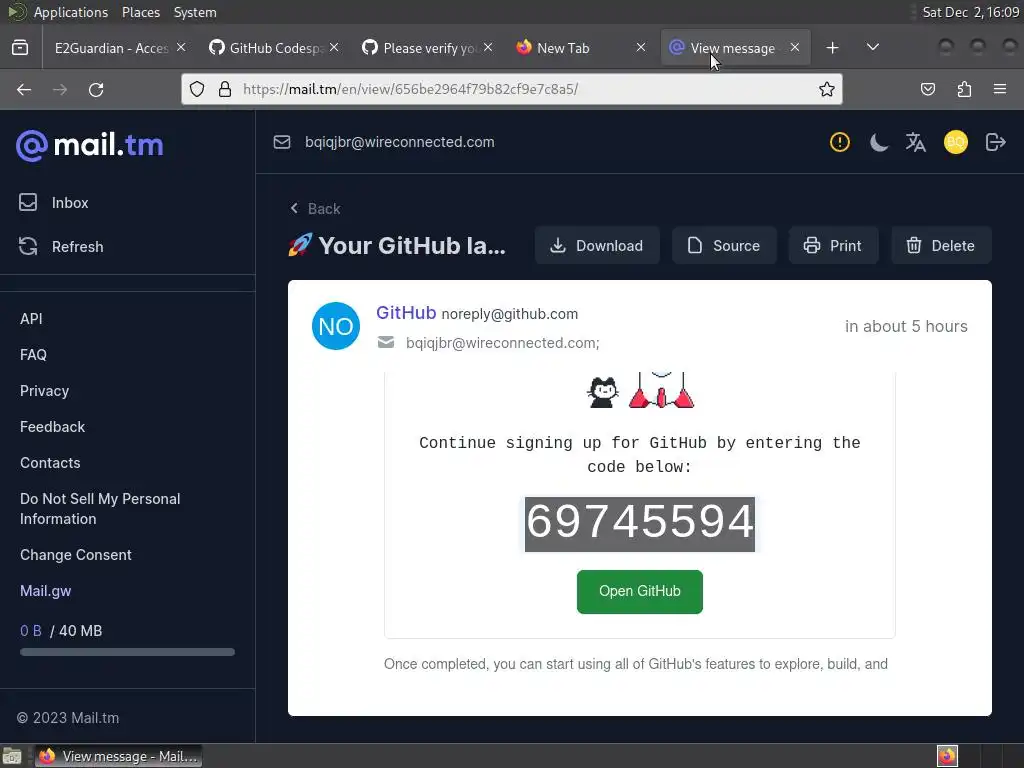Open Firefox hamburger menu
Screen dimensions: 1024x768
coord(999,89)
